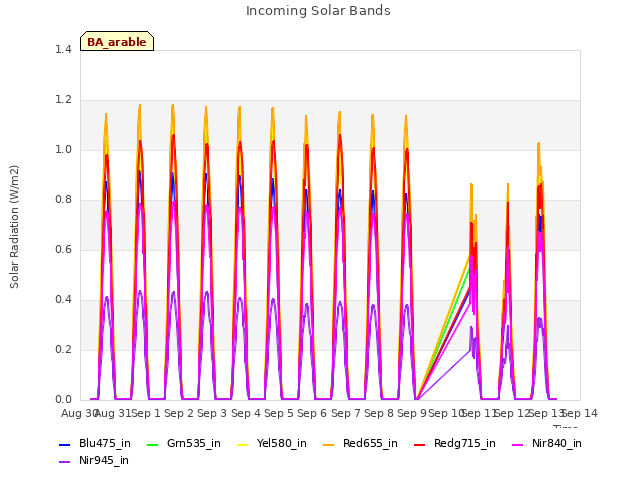The width and height of the screenshot is (640, 480).
Task: Click the yellow Yel580_in legend swatch
Action: (x=242, y=444)
